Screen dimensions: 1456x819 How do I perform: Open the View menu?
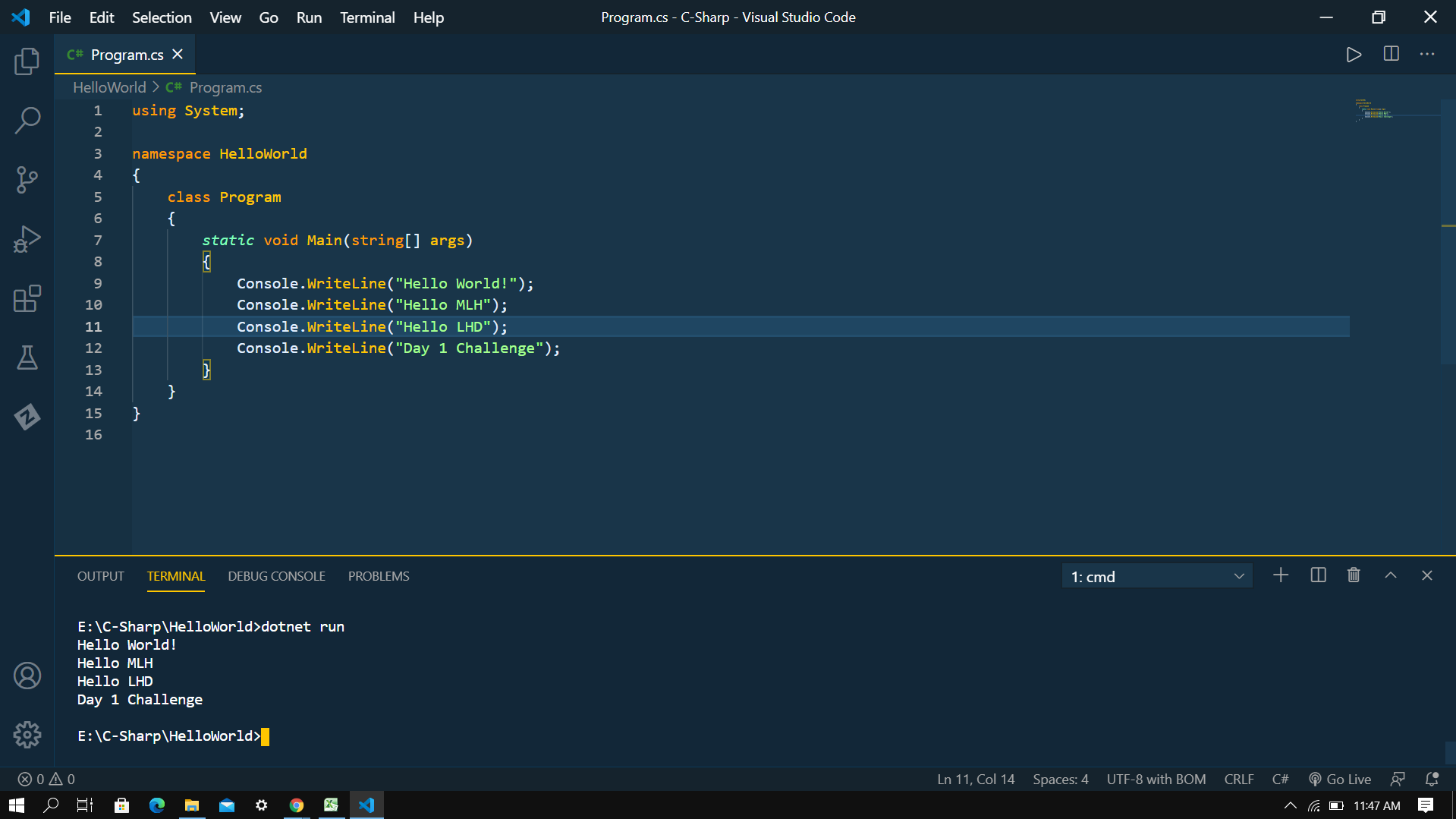coord(225,17)
